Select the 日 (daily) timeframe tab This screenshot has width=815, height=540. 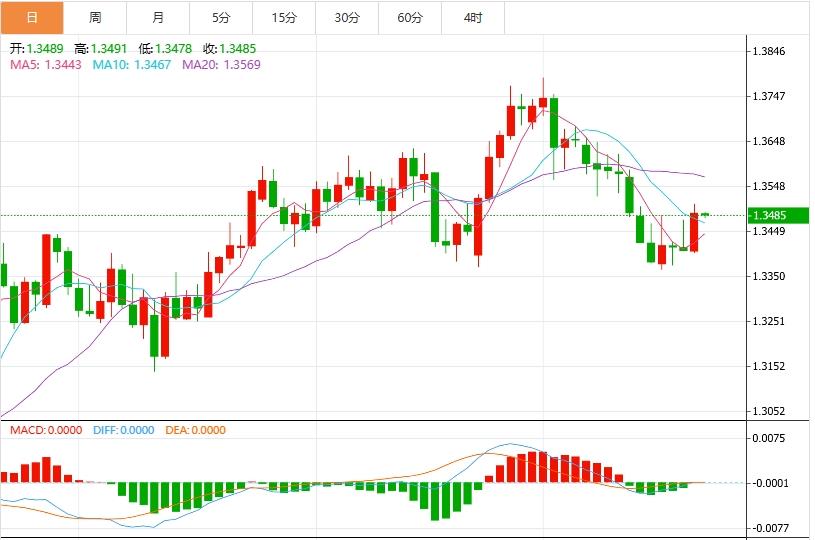32,18
